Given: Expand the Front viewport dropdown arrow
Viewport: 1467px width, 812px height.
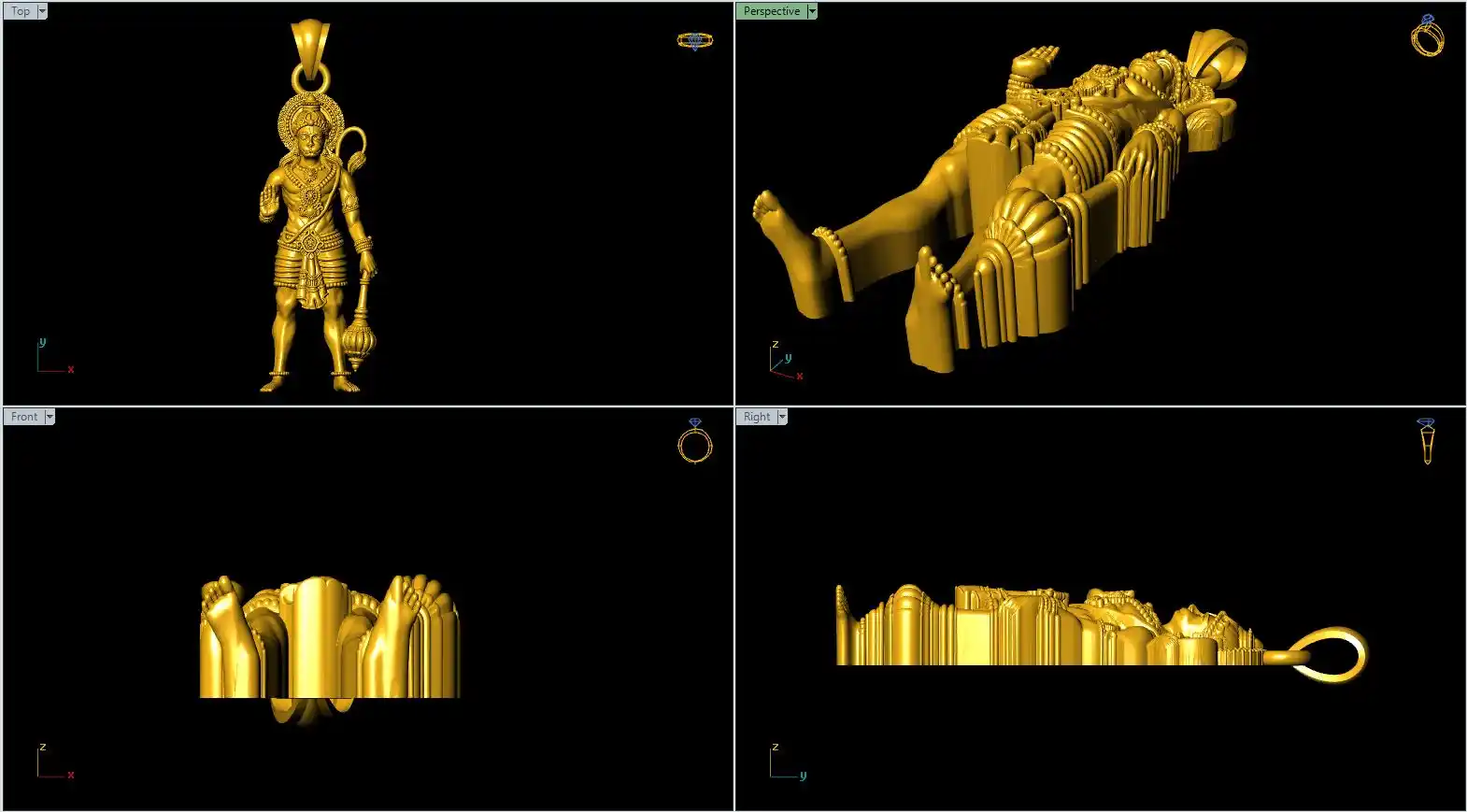Looking at the screenshot, I should (50, 417).
